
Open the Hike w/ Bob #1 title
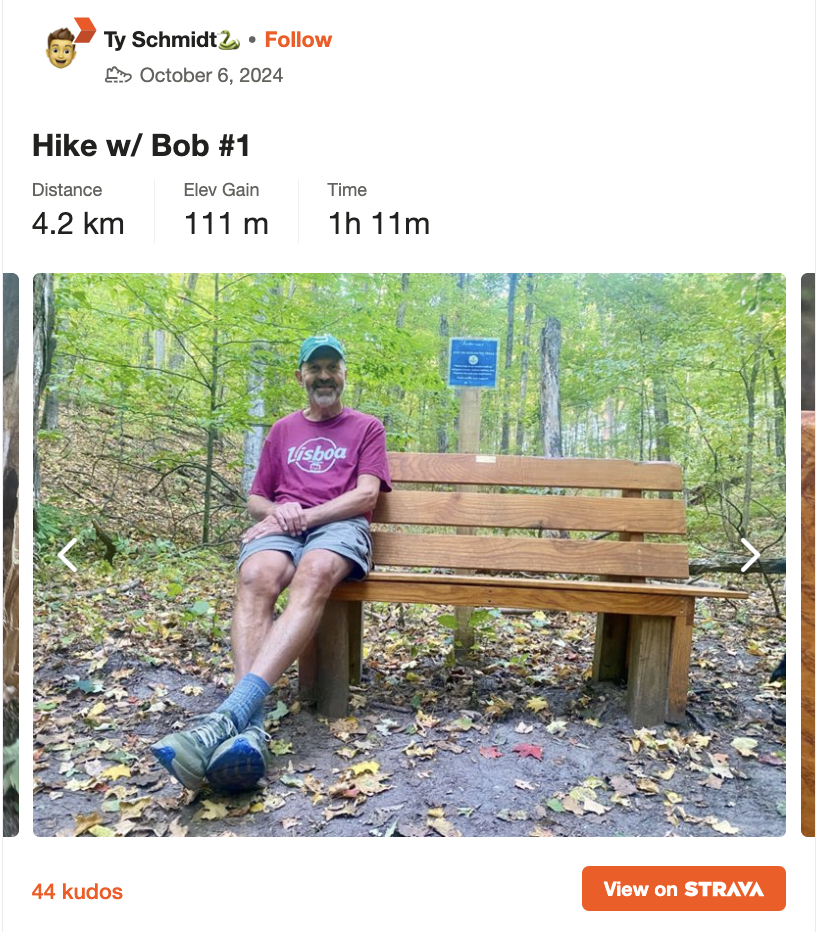point(141,146)
